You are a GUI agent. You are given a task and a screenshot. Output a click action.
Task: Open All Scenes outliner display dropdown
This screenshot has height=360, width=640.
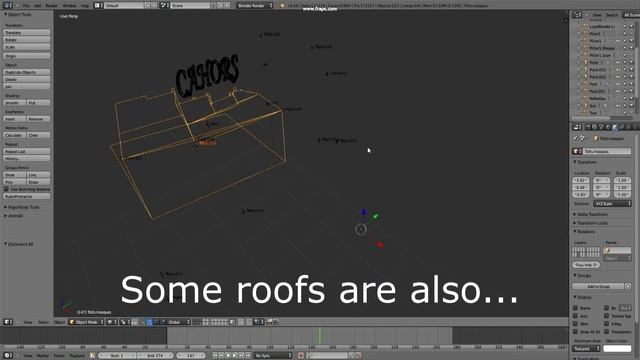pyautogui.click(x=631, y=15)
